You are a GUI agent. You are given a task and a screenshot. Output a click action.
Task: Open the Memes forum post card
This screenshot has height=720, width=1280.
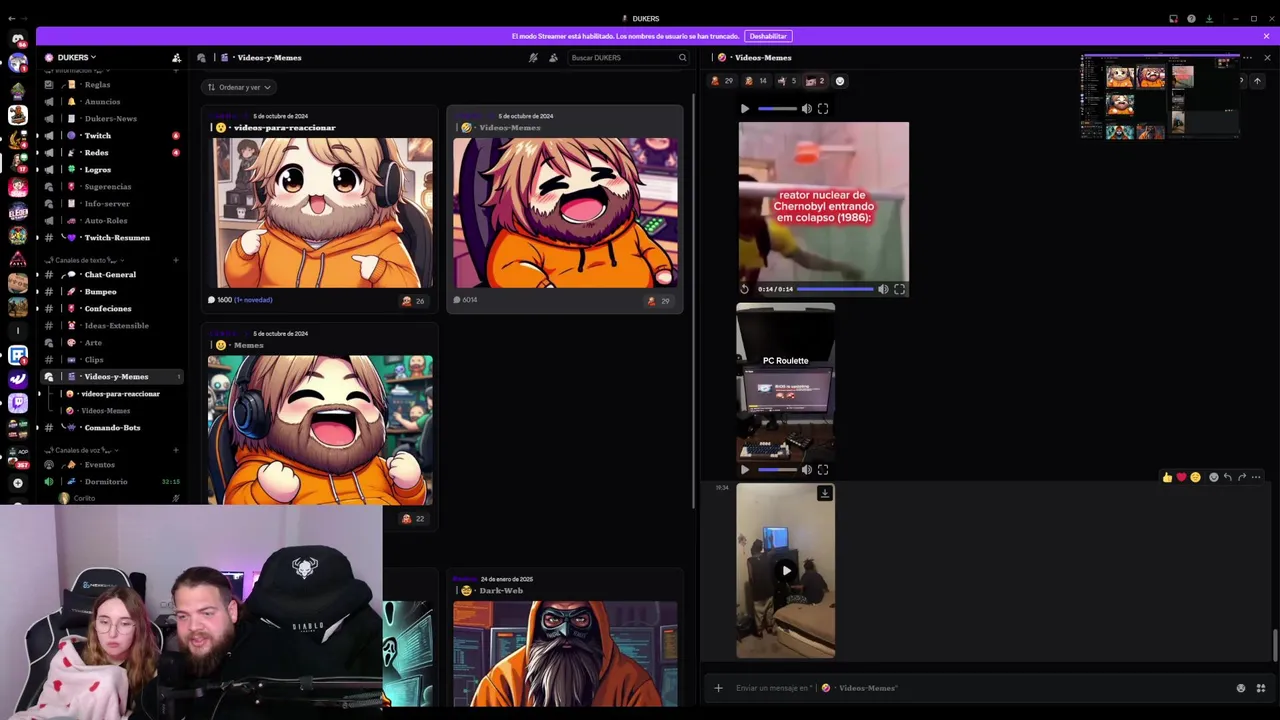[x=320, y=428]
